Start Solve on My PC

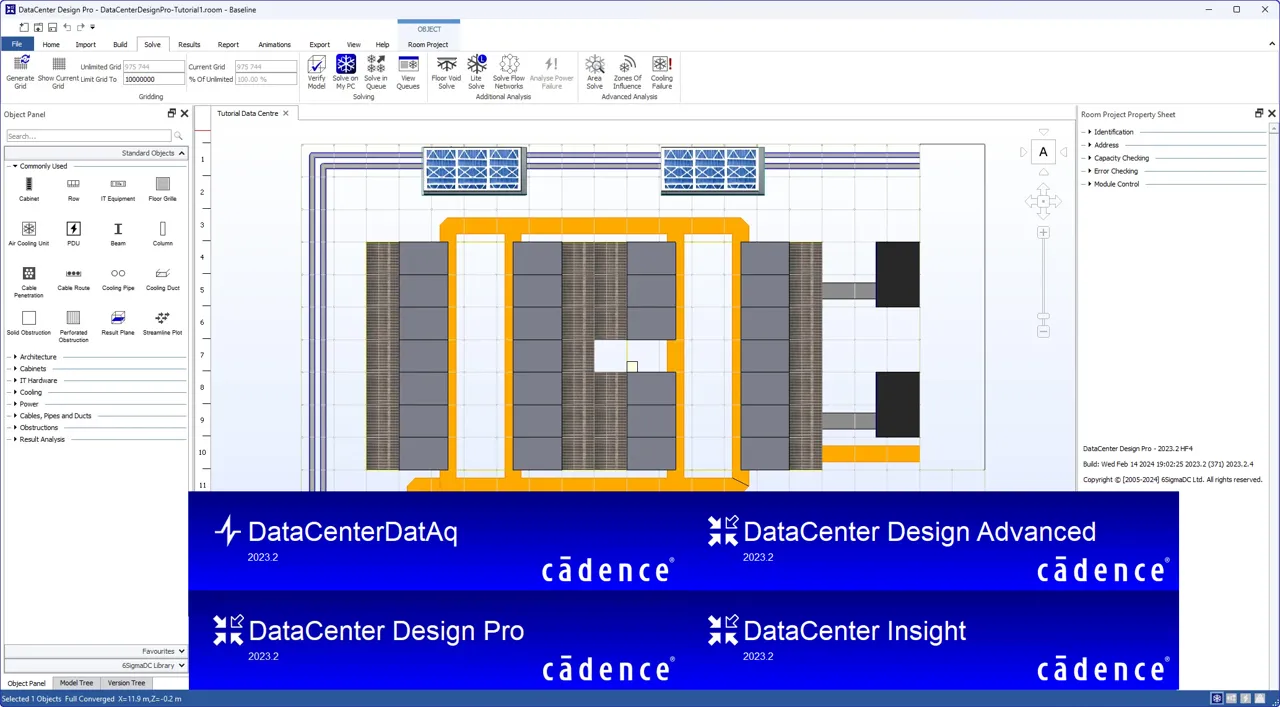point(345,73)
